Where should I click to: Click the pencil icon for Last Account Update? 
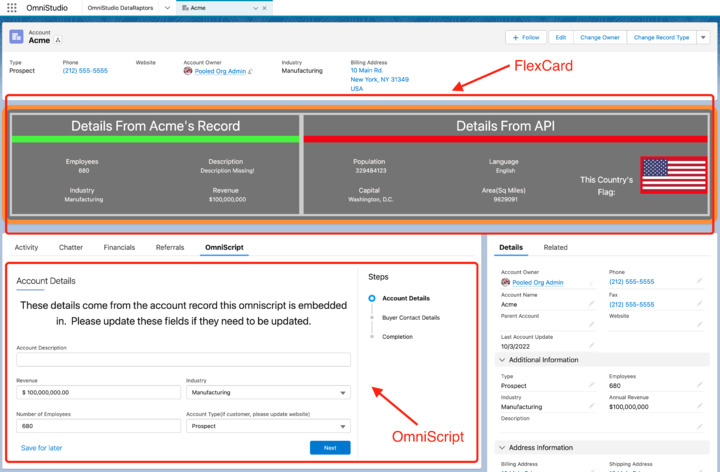591,343
